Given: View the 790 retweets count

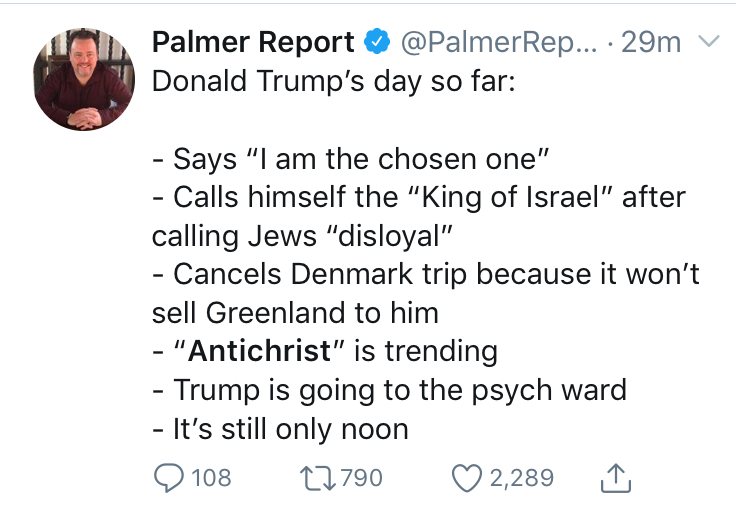Looking at the screenshot, I should (x=361, y=478).
